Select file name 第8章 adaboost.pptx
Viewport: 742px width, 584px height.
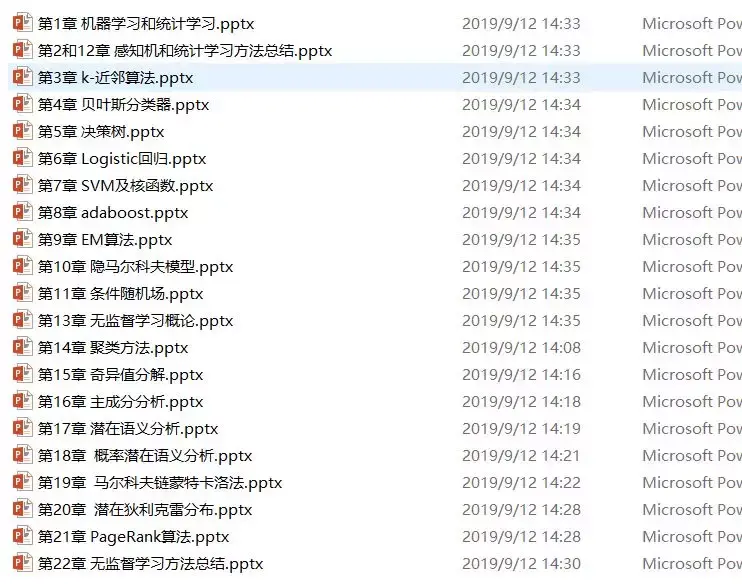[113, 212]
